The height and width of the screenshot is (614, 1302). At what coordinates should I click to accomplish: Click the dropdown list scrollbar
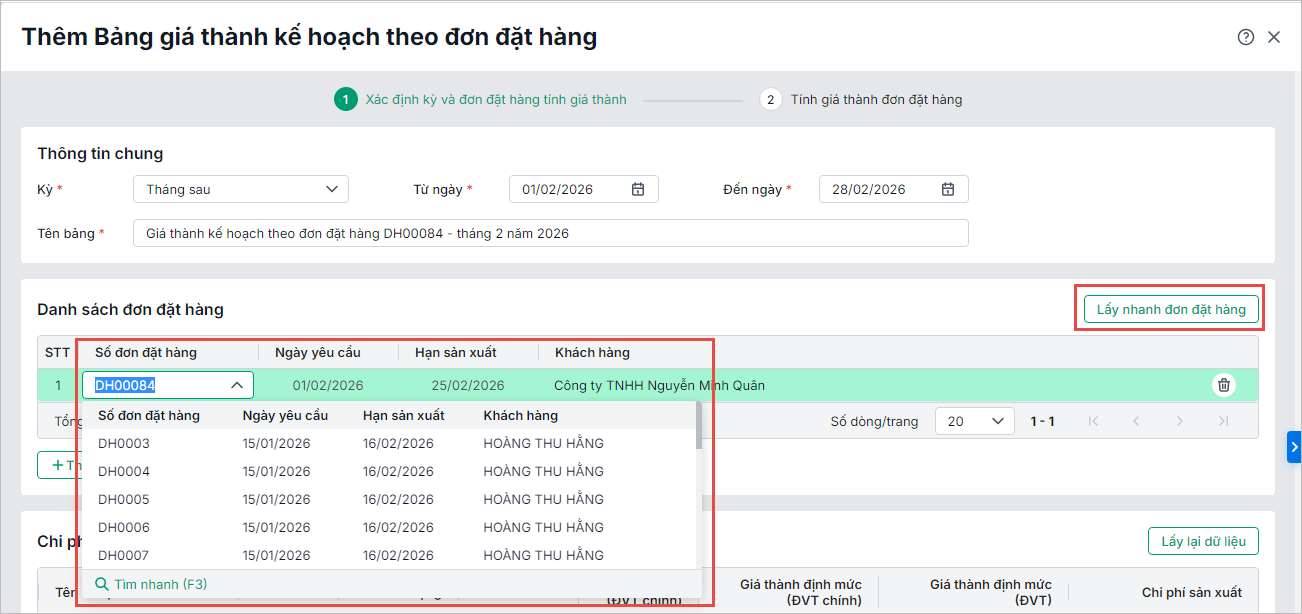[698, 425]
